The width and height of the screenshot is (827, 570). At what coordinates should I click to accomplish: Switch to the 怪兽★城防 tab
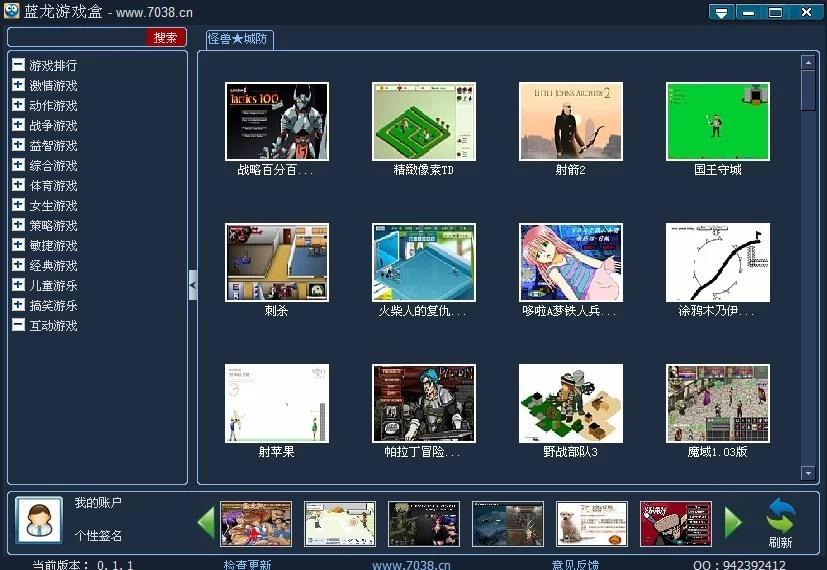pyautogui.click(x=238, y=39)
